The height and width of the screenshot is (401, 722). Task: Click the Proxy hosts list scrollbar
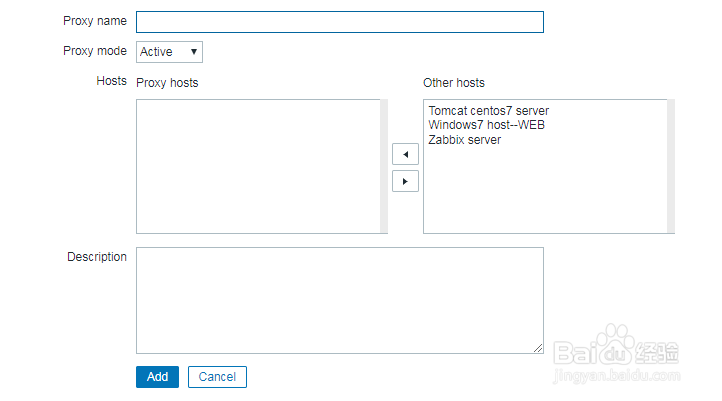(384, 166)
